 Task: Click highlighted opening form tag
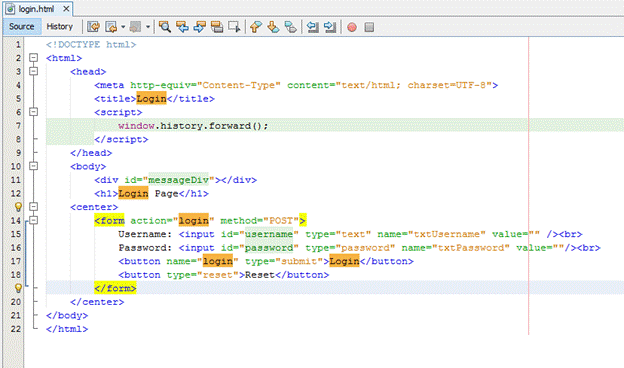(109, 220)
